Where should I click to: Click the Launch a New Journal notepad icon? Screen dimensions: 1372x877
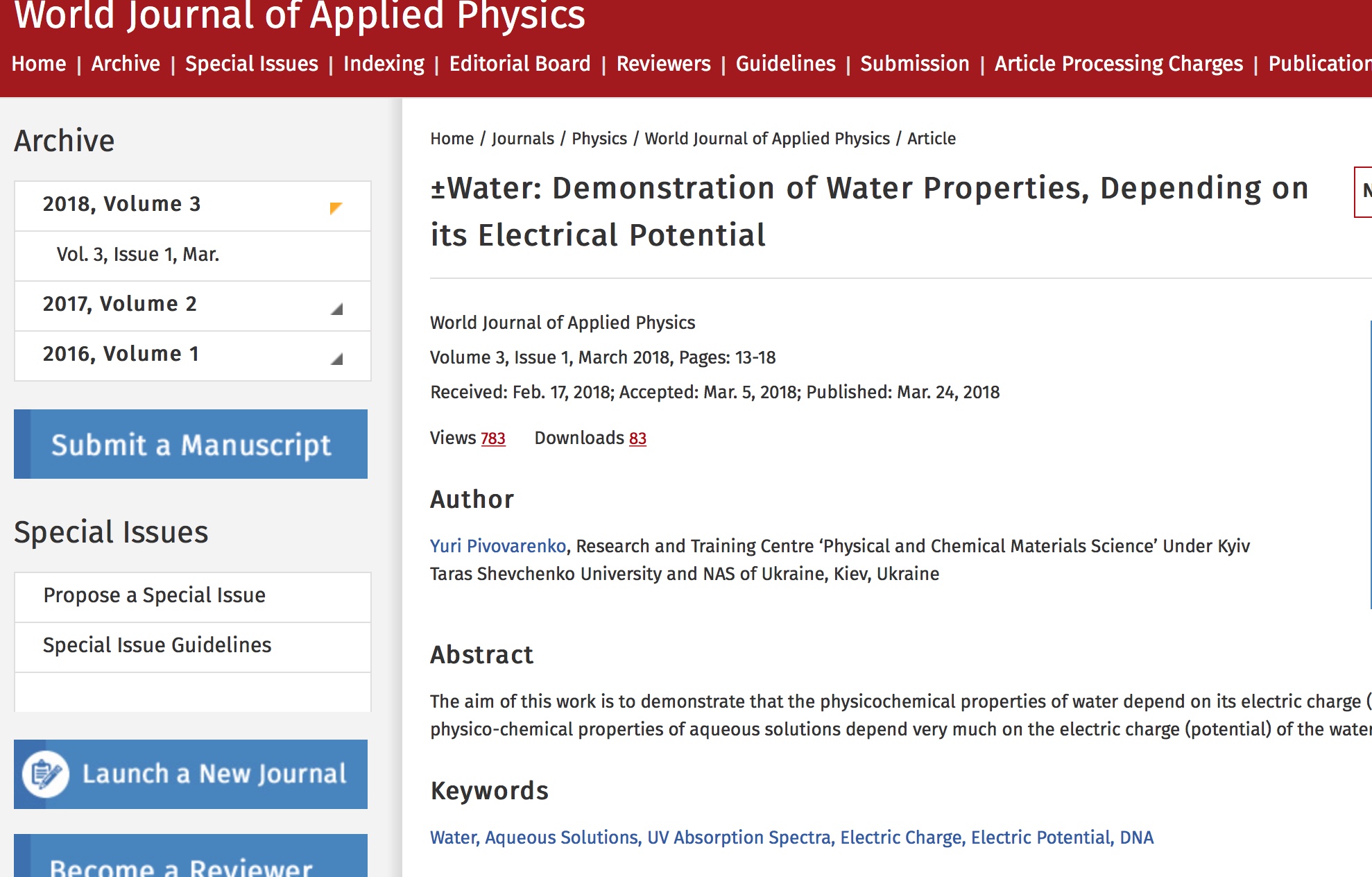point(46,774)
